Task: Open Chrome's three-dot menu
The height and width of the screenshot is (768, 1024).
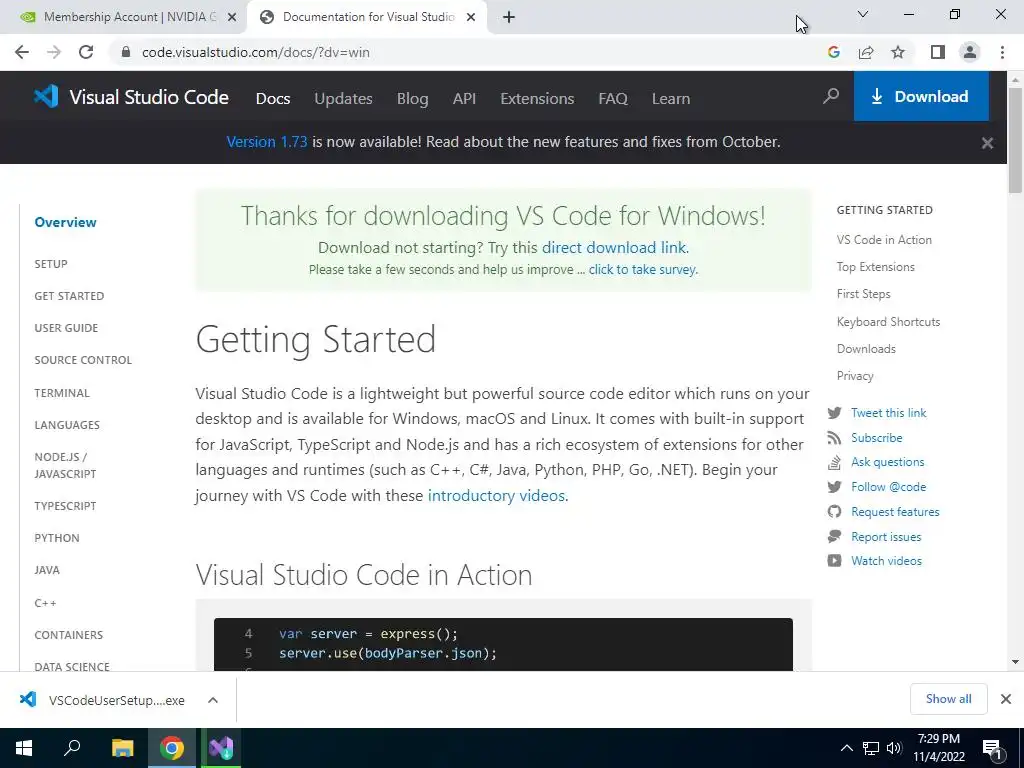Action: [x=1002, y=52]
